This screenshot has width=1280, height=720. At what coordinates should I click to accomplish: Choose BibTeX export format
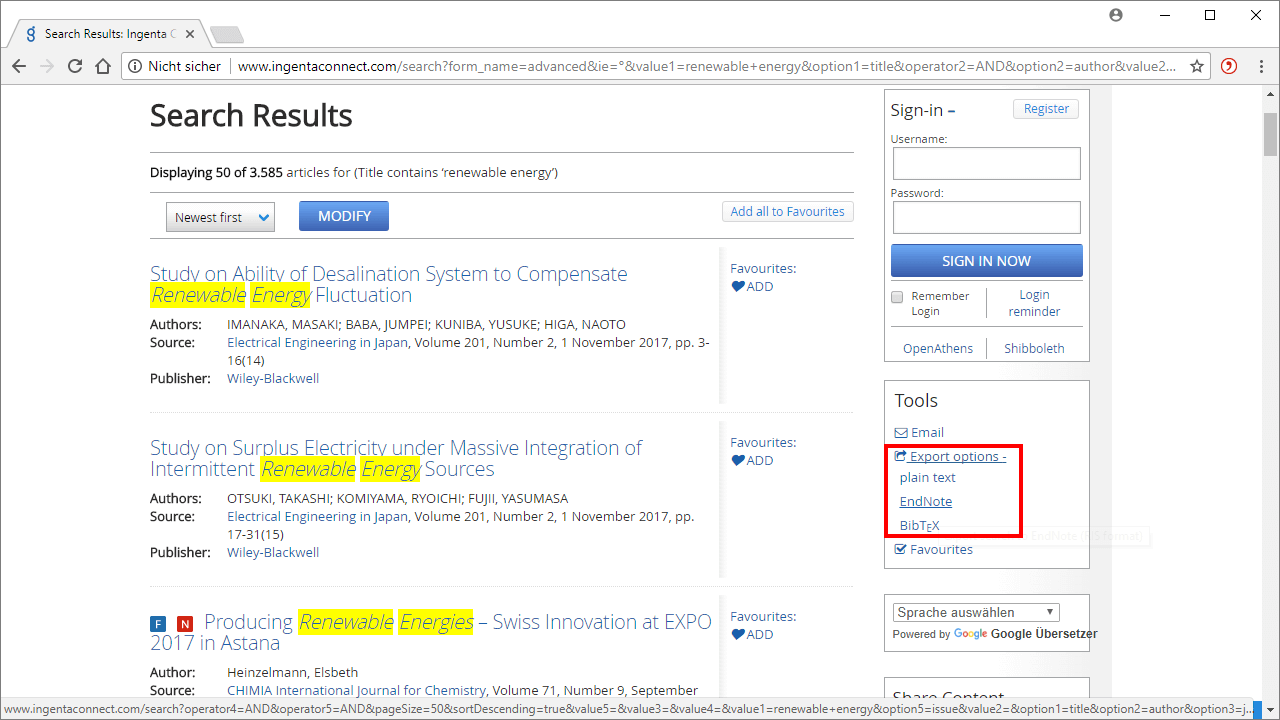[919, 526]
